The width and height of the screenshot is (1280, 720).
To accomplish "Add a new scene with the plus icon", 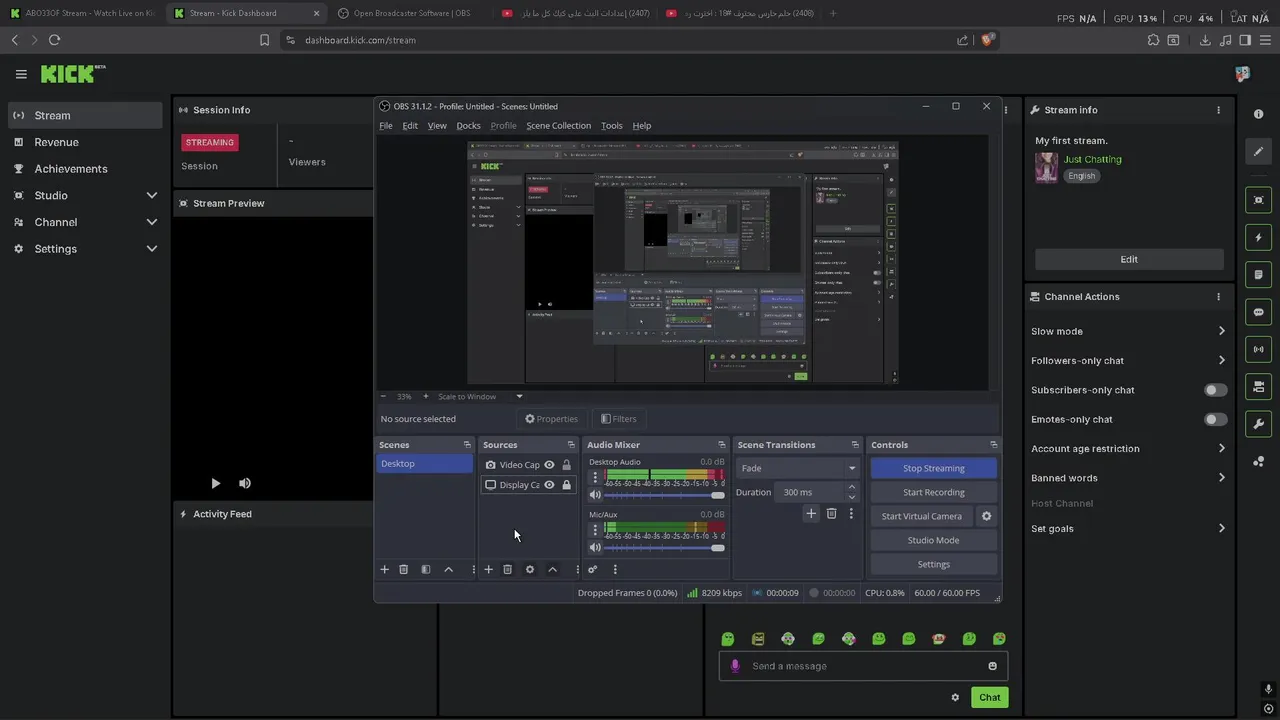I will [x=384, y=569].
